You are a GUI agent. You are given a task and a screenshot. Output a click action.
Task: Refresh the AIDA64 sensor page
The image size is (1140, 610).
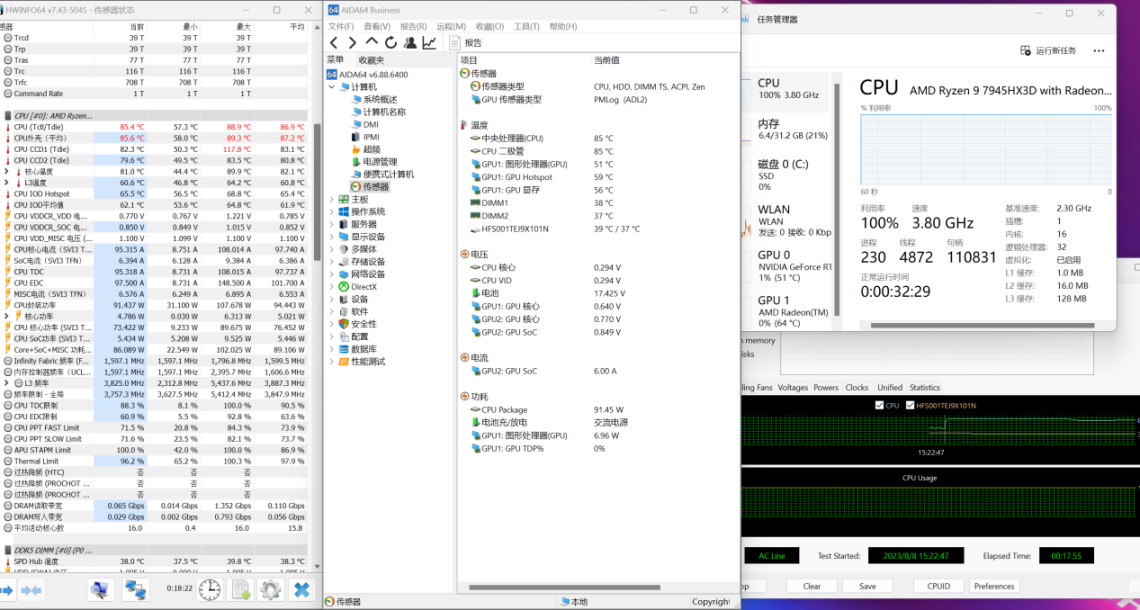click(x=391, y=43)
